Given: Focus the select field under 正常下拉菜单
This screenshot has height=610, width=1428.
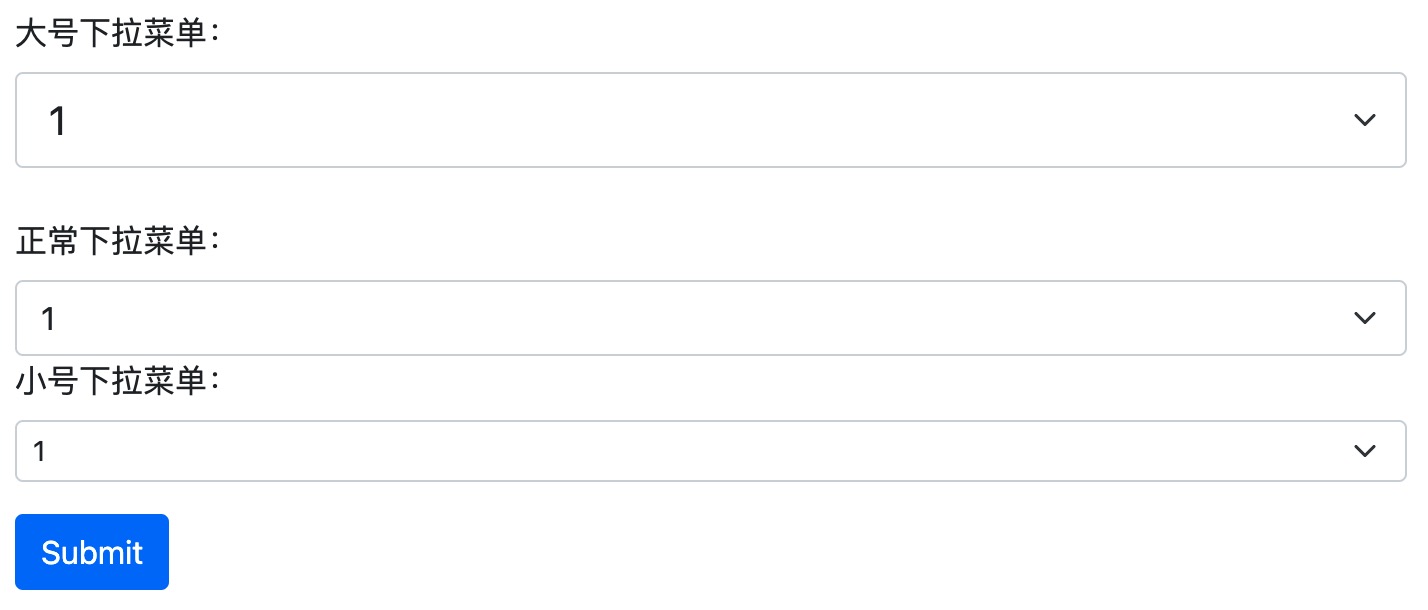Looking at the screenshot, I should [710, 318].
